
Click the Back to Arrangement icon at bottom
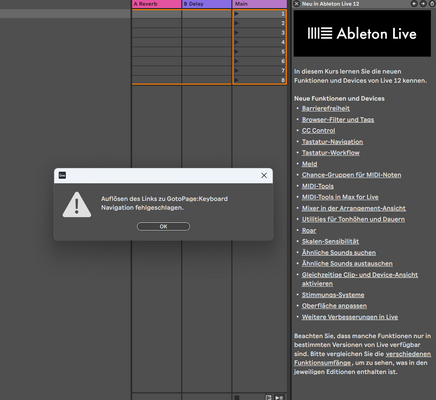click(x=268, y=397)
